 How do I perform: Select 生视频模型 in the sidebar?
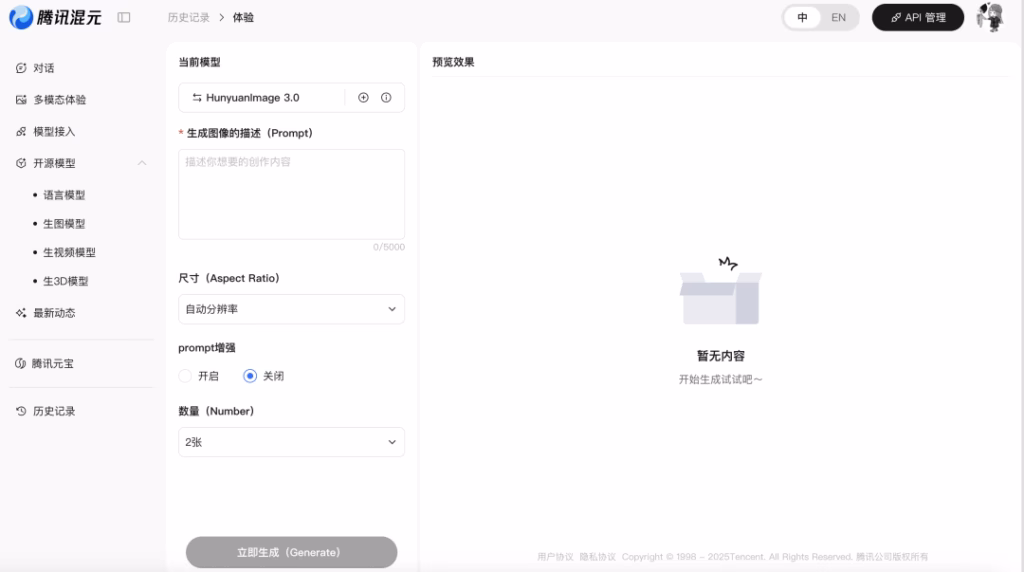click(69, 253)
